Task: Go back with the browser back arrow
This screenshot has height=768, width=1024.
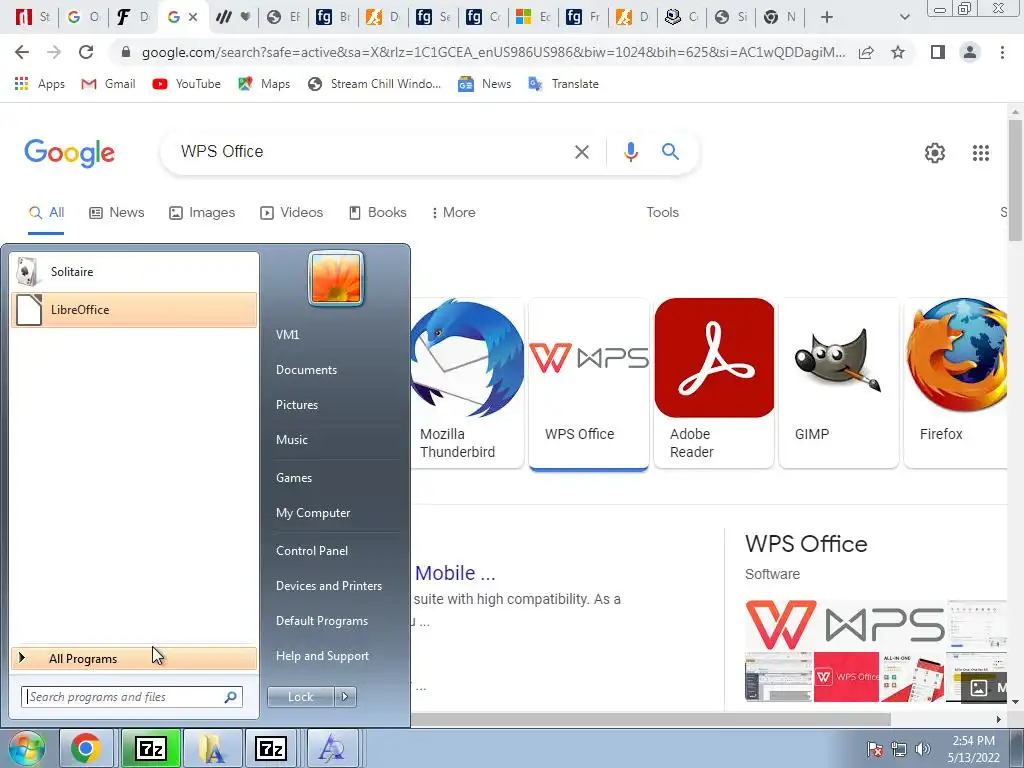Action: point(22,52)
